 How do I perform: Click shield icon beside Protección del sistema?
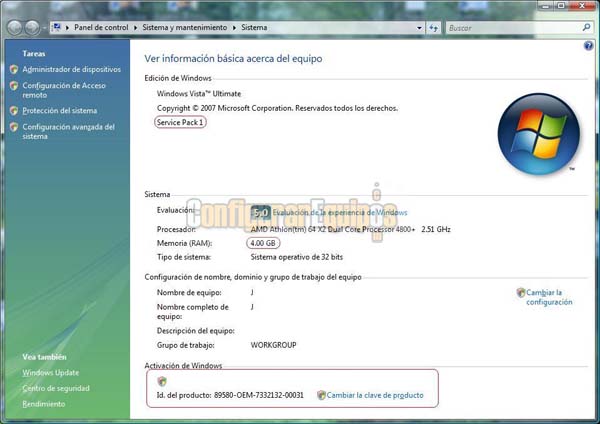pyautogui.click(x=14, y=111)
